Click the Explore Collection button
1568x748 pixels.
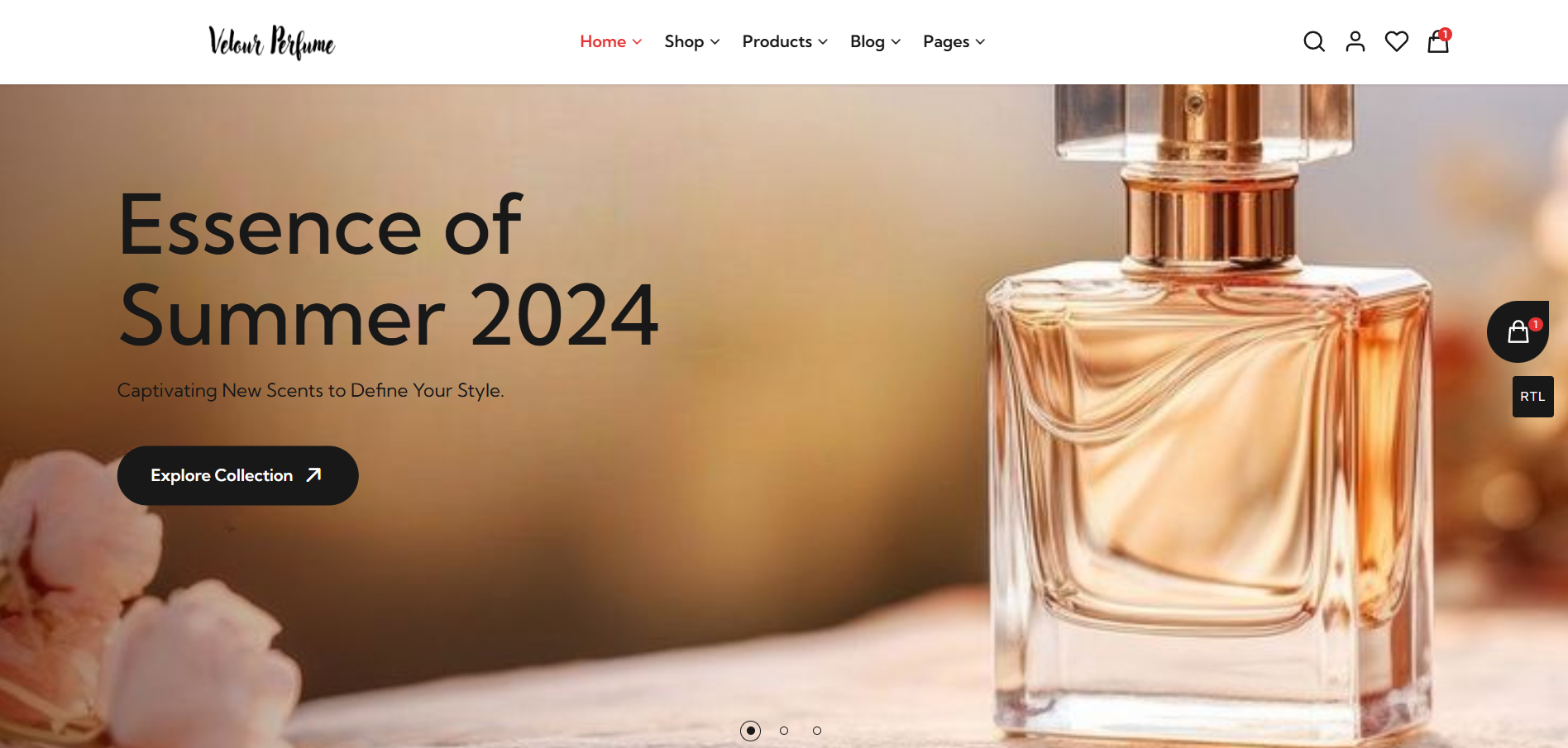click(238, 475)
